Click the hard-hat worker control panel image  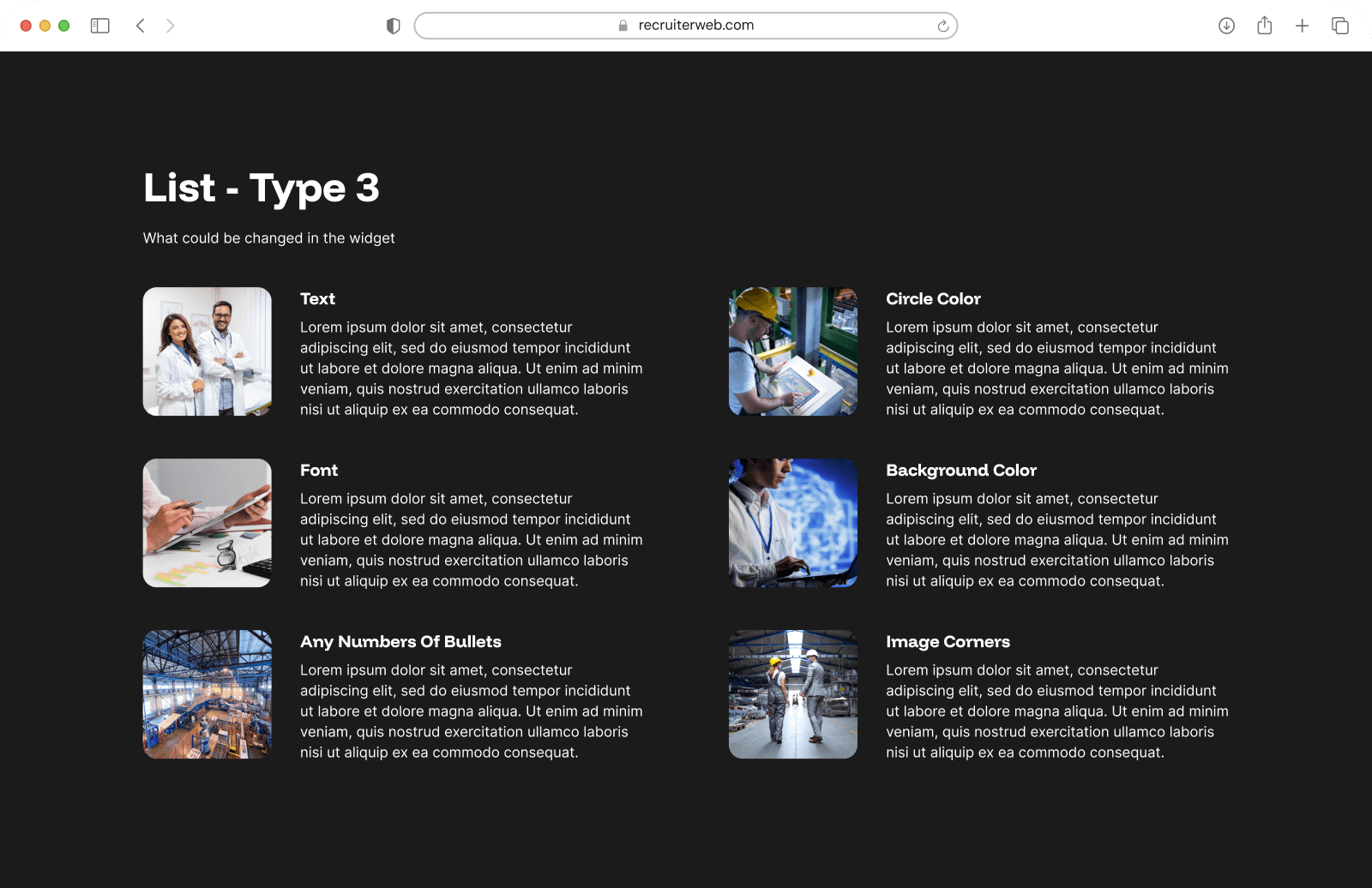pyautogui.click(x=793, y=351)
